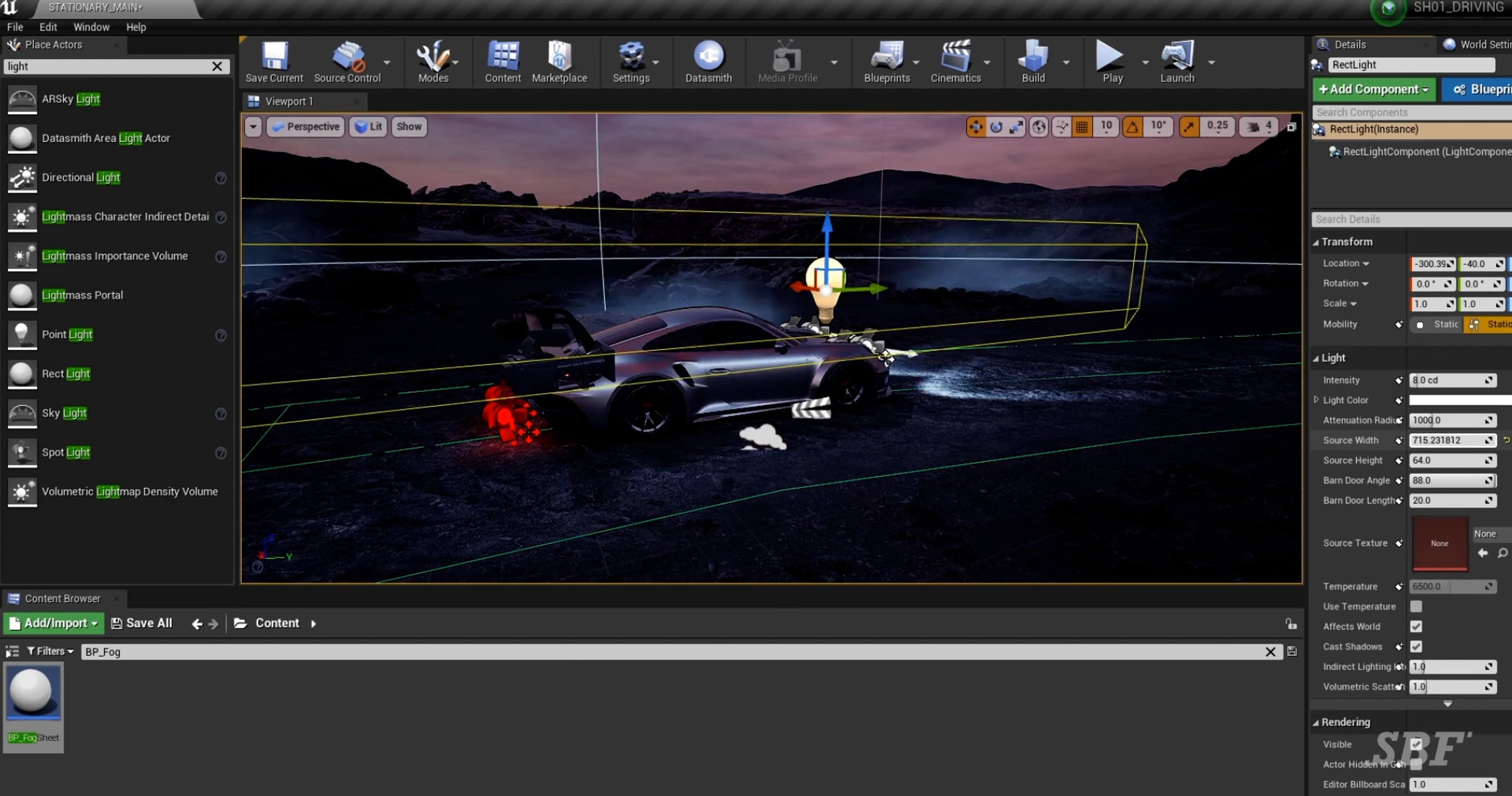Disable the Cast Shadows checkbox
The height and width of the screenshot is (796, 1512).
tap(1416, 647)
